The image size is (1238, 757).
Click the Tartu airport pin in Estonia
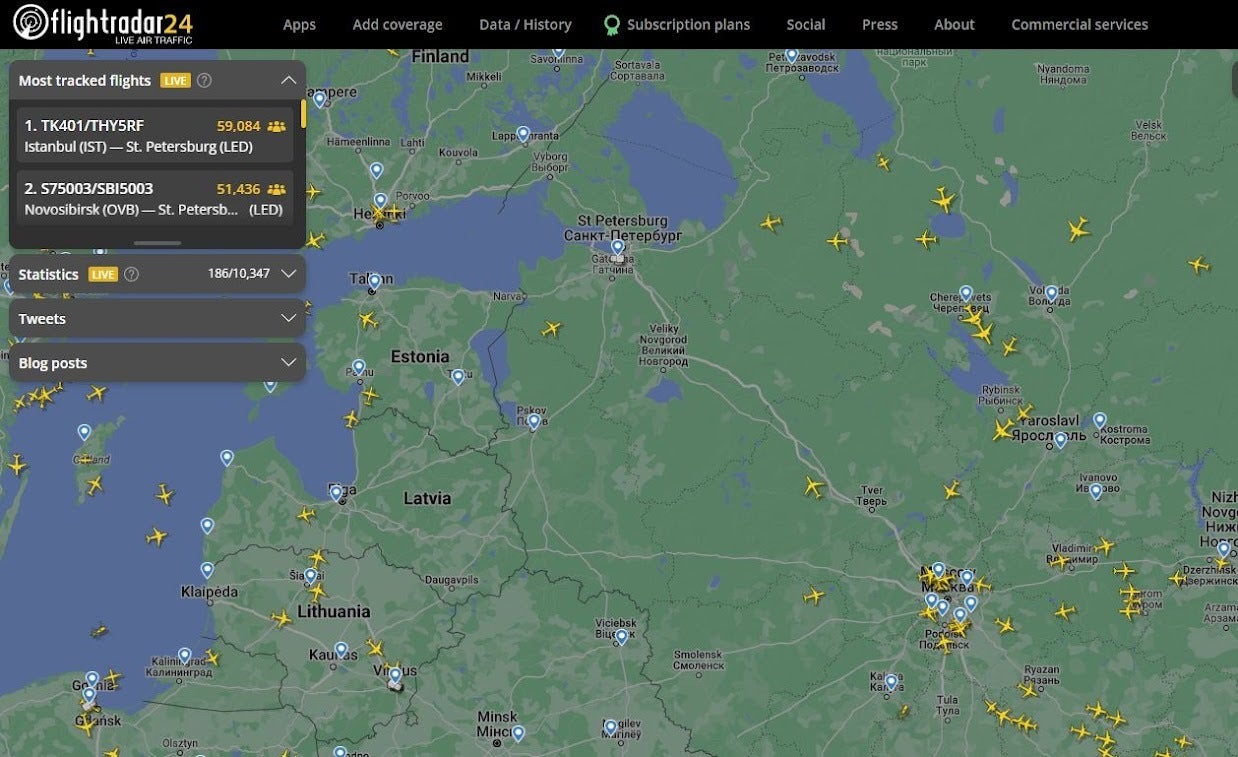pos(458,377)
